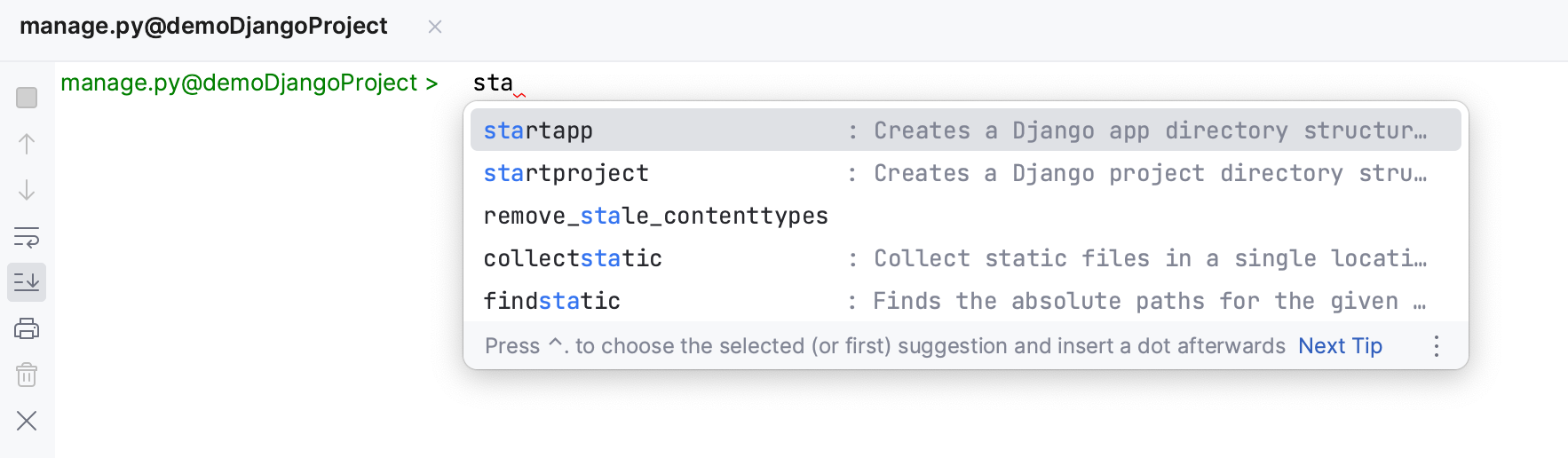The image size is (1568, 458).
Task: Choose startapp from completion list
Action: [x=538, y=130]
